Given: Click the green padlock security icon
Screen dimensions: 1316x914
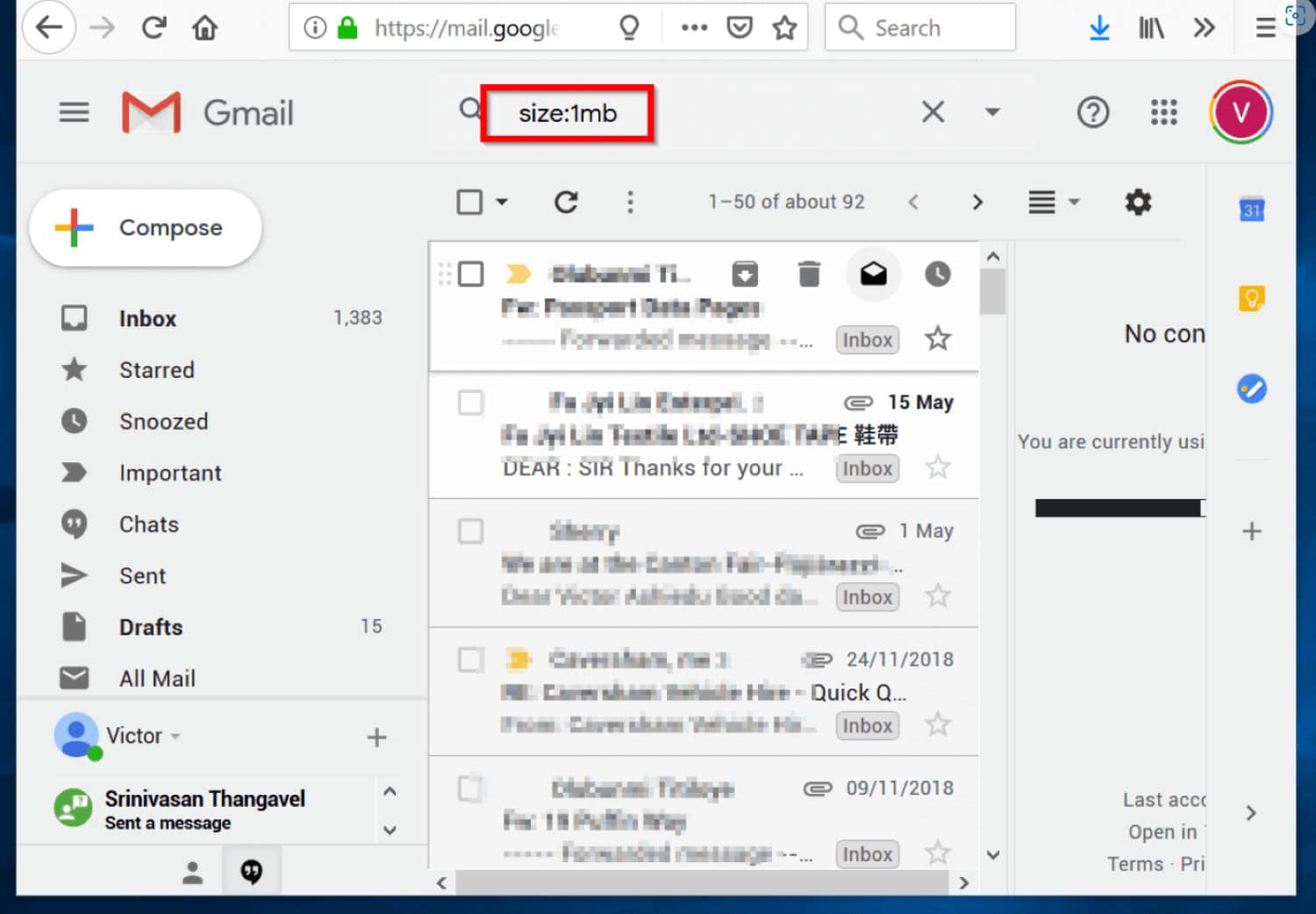Looking at the screenshot, I should [347, 28].
